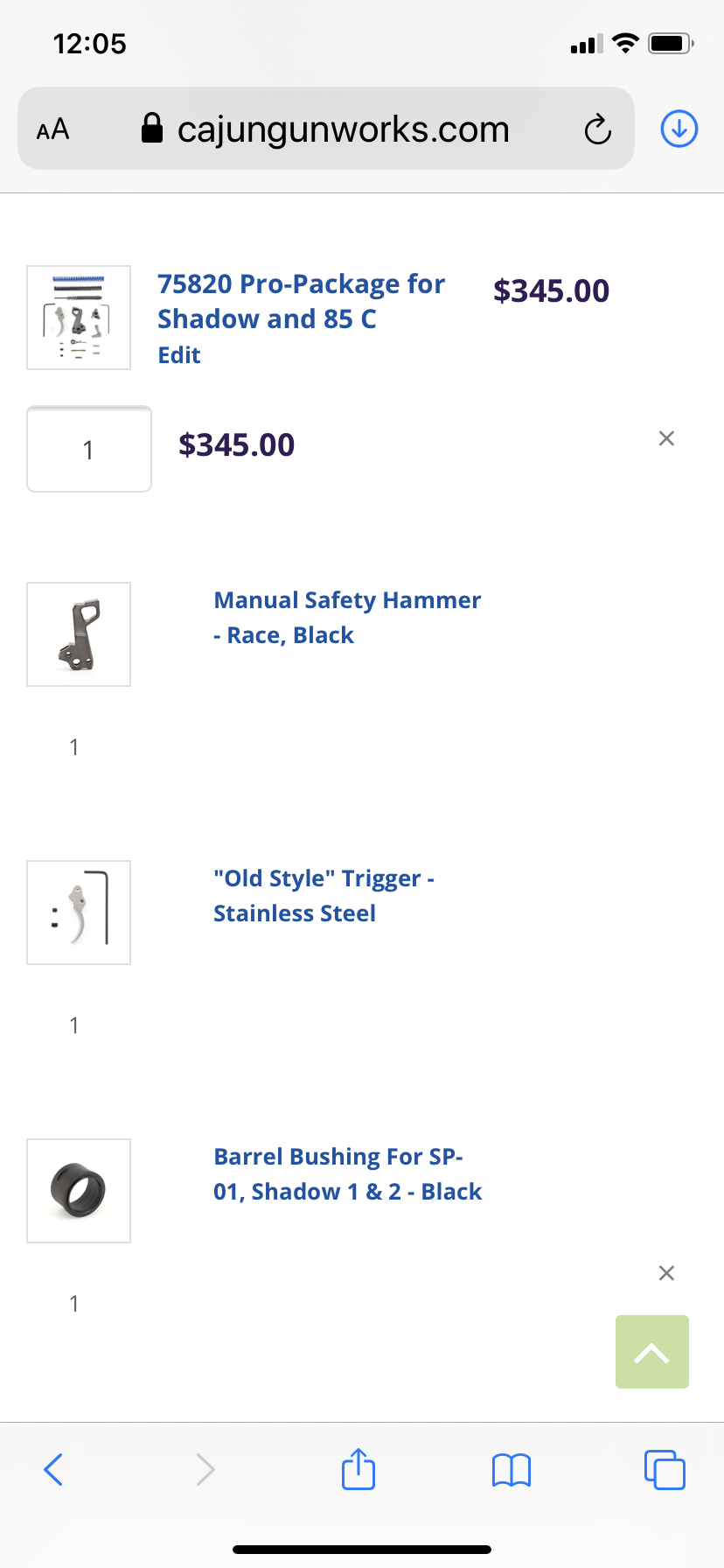
Task: Tap the Safari reload page icon
Action: pos(597,129)
